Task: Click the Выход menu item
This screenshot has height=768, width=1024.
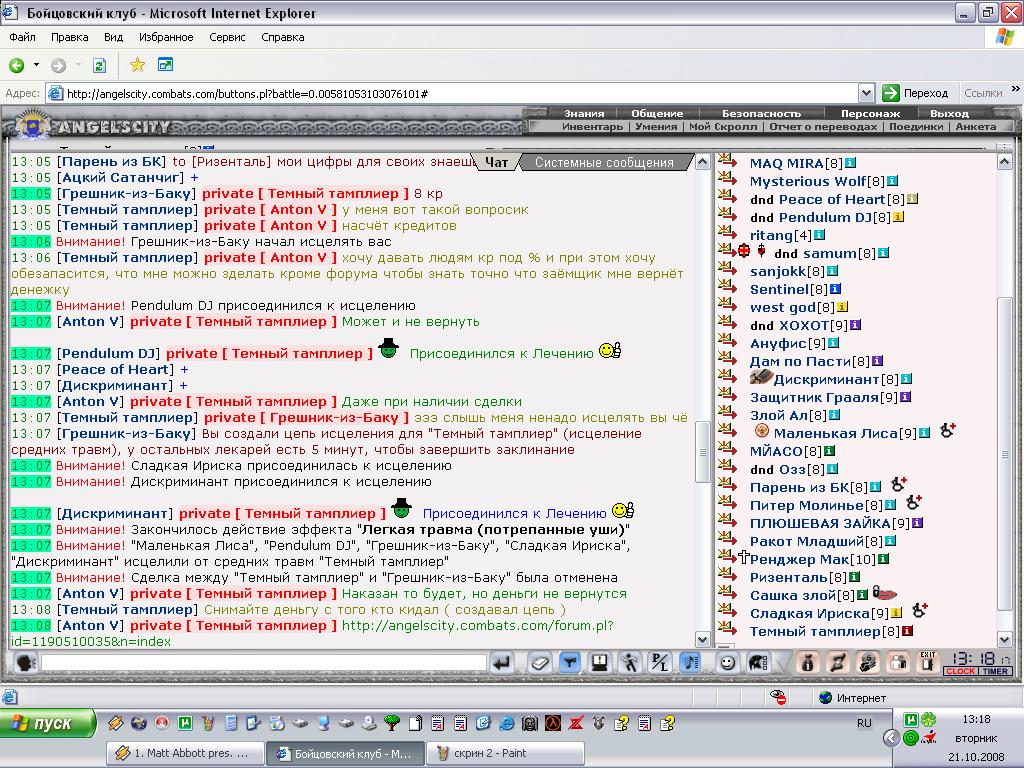Action: [949, 114]
